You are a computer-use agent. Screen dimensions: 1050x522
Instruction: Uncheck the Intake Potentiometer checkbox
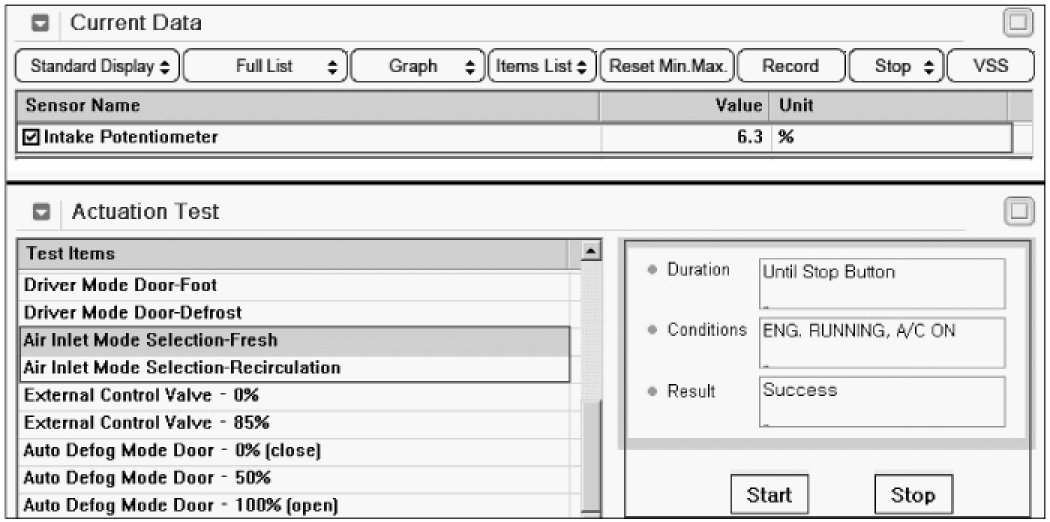tap(31, 137)
